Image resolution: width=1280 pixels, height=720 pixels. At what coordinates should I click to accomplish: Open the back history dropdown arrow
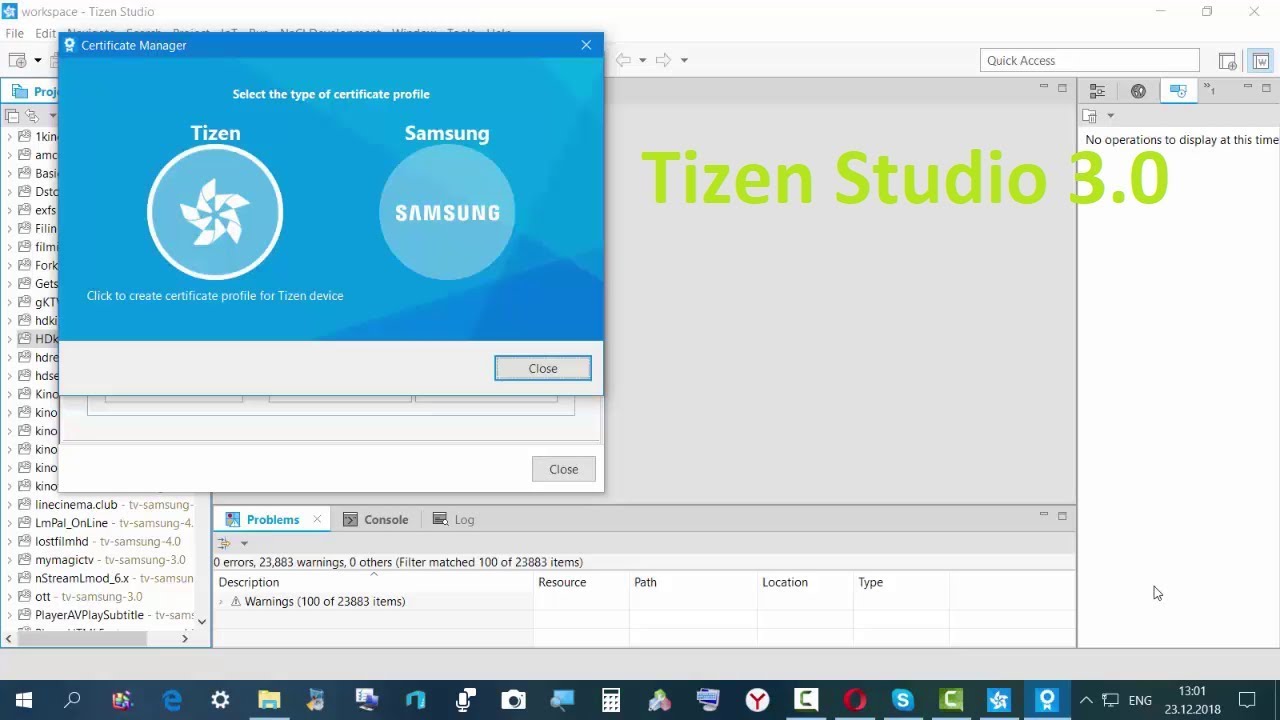tap(642, 60)
